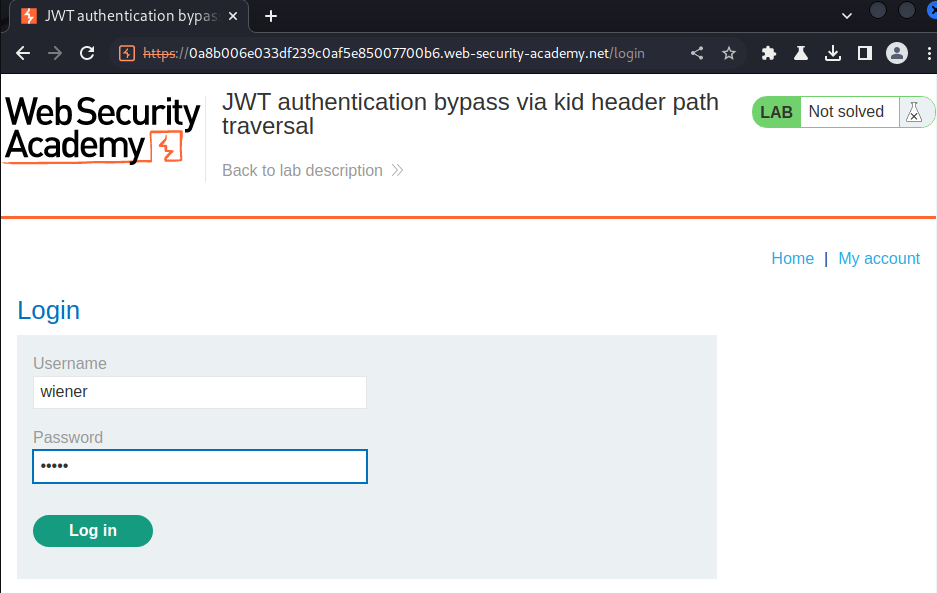Open the Chrome profile avatar
The image size is (937, 593).
pos(896,53)
